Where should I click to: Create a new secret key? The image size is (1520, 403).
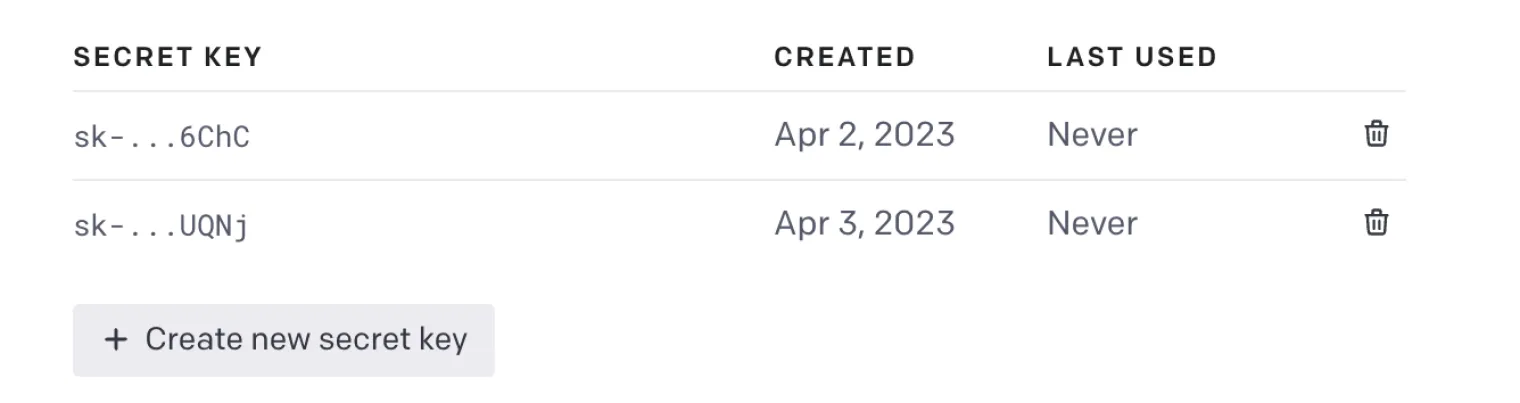[x=283, y=340]
